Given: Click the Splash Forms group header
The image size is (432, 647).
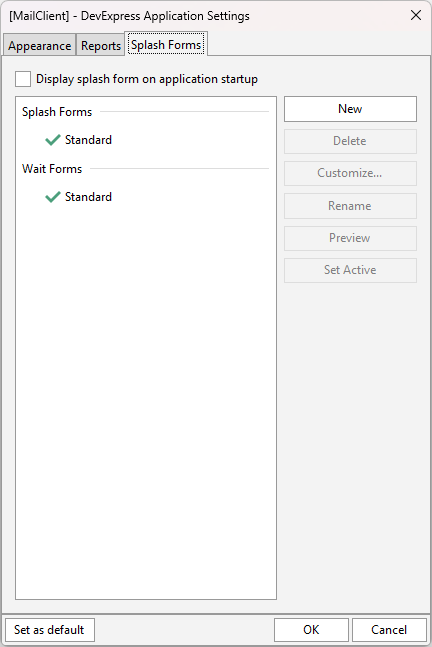Looking at the screenshot, I should (x=57, y=112).
